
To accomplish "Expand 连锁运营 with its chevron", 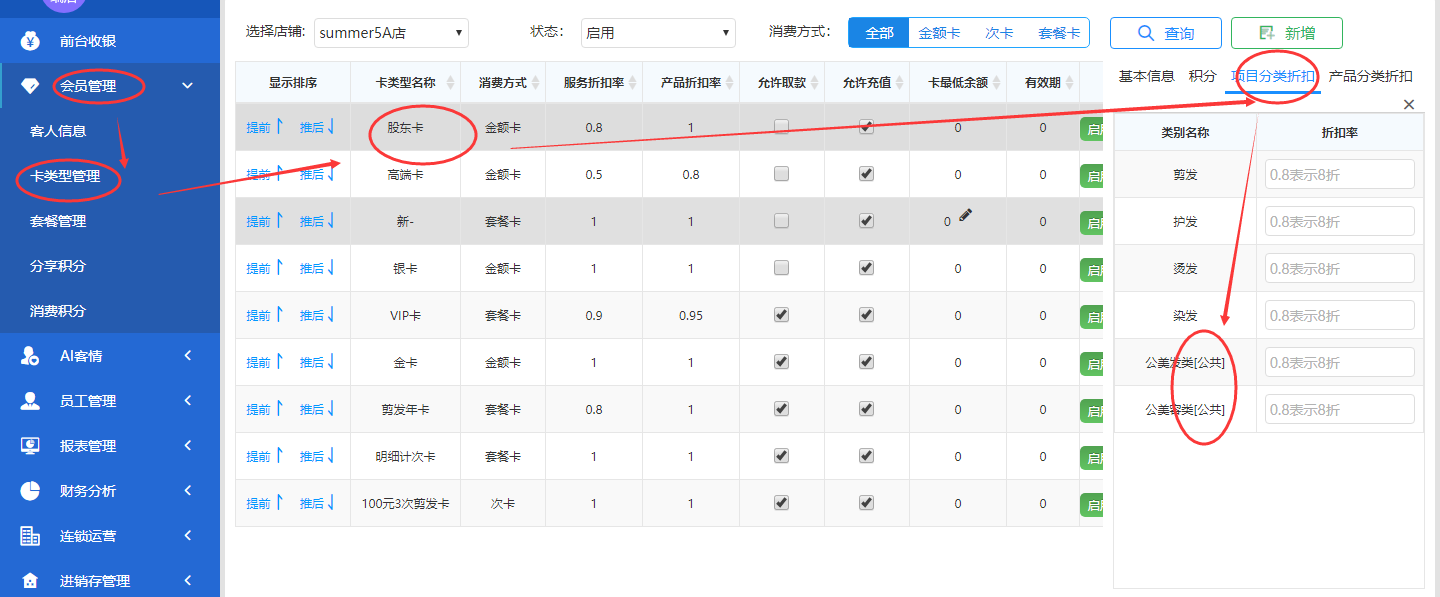I will tap(188, 536).
